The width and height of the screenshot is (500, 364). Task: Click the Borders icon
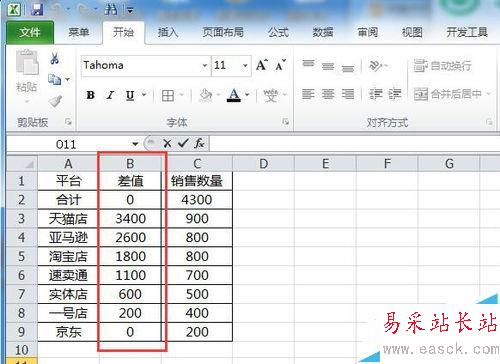click(x=168, y=96)
